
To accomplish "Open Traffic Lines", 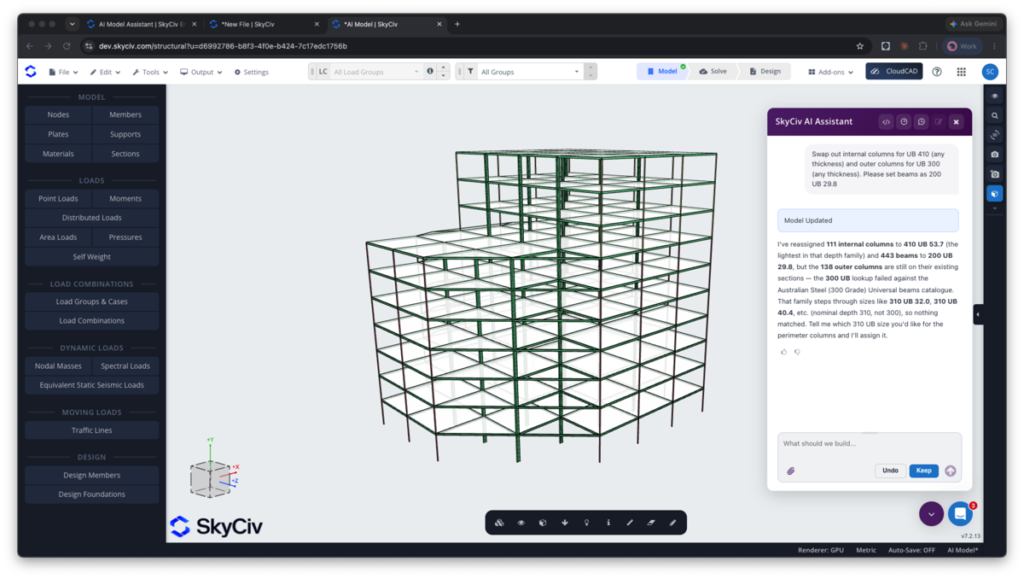I will 92,430.
